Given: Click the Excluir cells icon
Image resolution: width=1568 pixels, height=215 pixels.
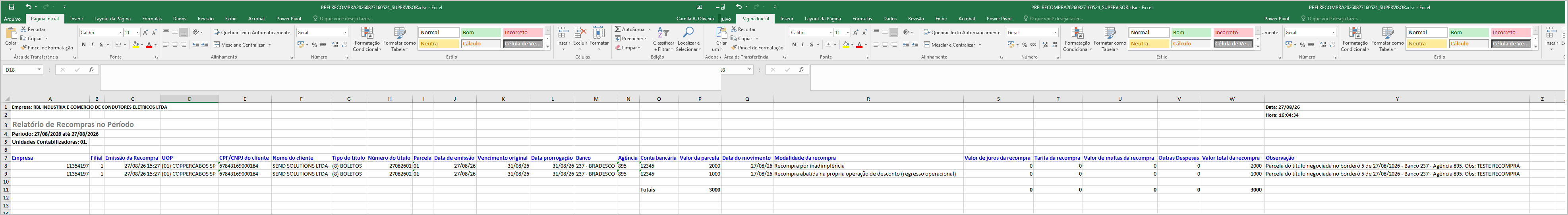Looking at the screenshot, I should coord(580,32).
